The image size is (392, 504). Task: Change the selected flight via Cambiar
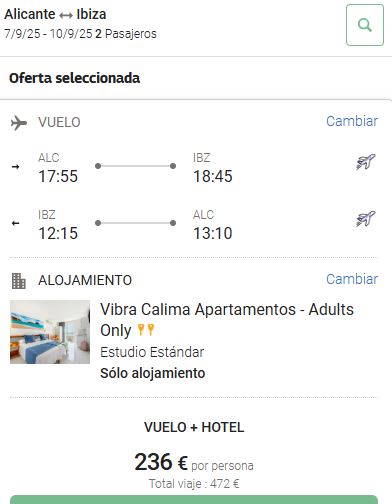(x=352, y=121)
